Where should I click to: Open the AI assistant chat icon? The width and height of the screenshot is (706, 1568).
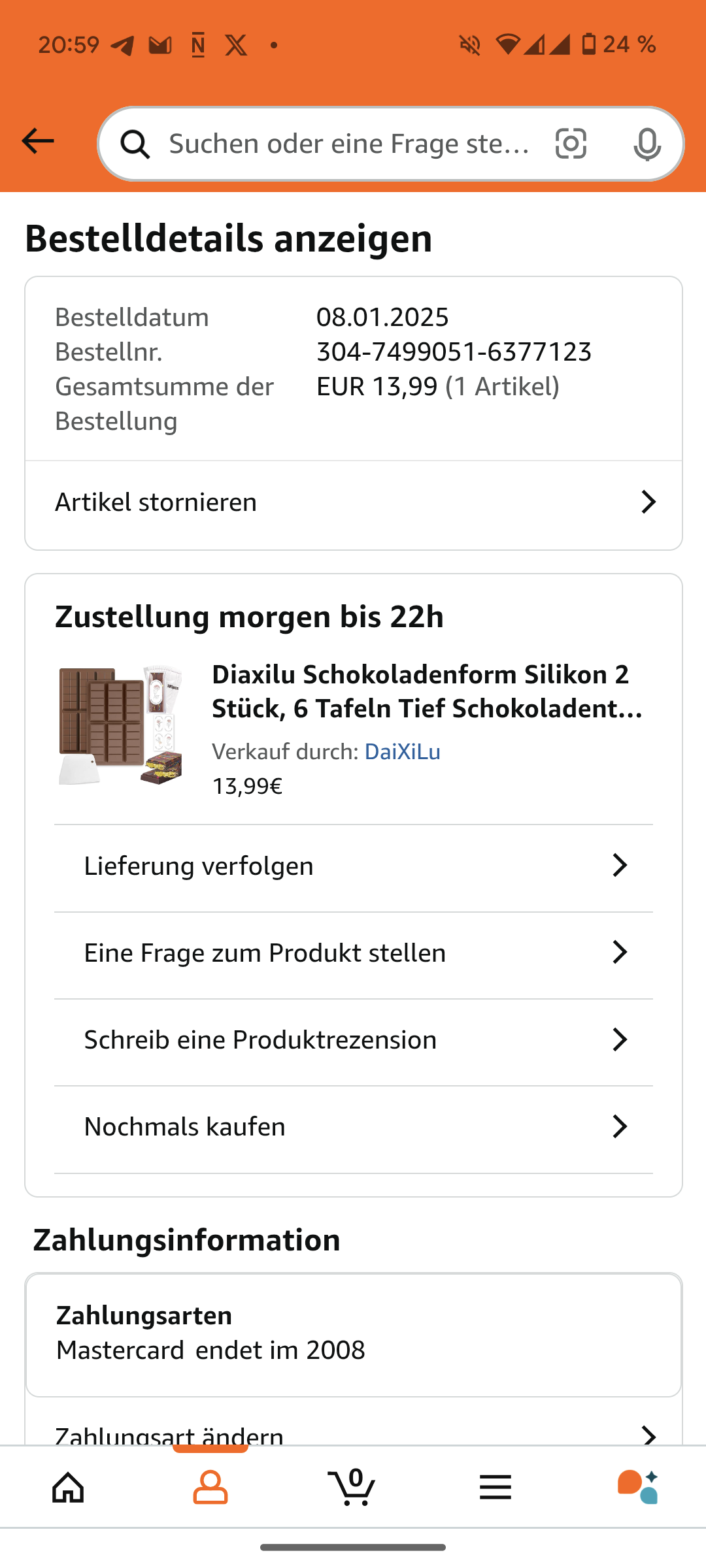coord(637,1488)
